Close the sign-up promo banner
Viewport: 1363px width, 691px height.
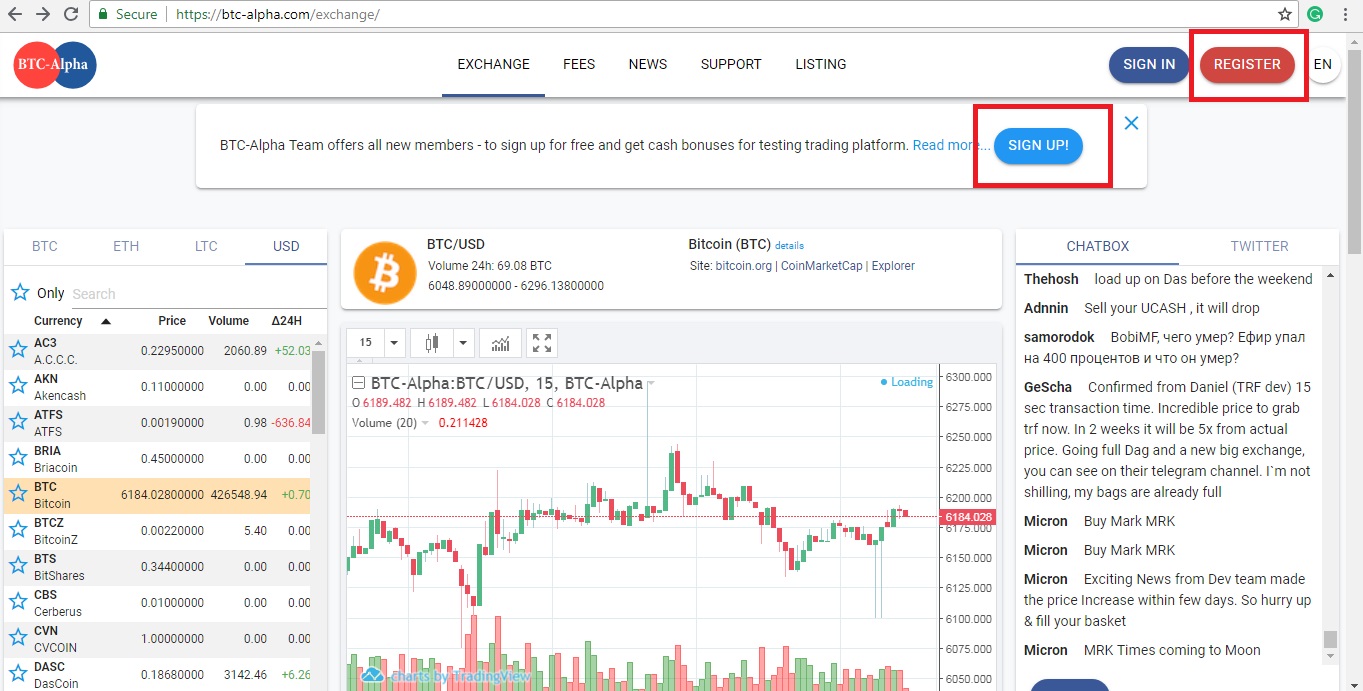click(1131, 123)
